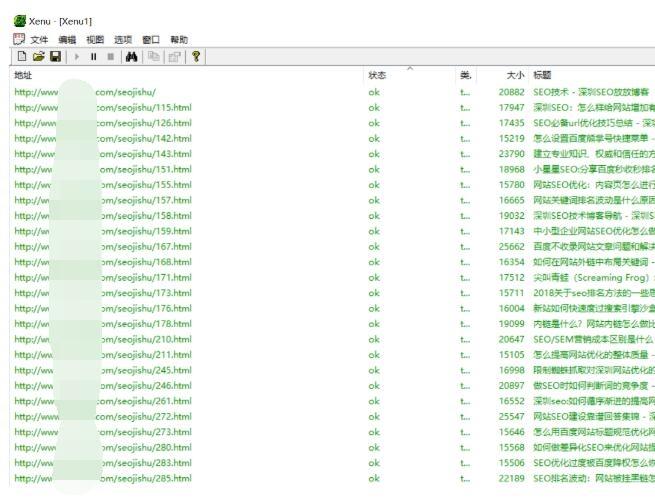Sort by the 标题 column header

(592, 75)
